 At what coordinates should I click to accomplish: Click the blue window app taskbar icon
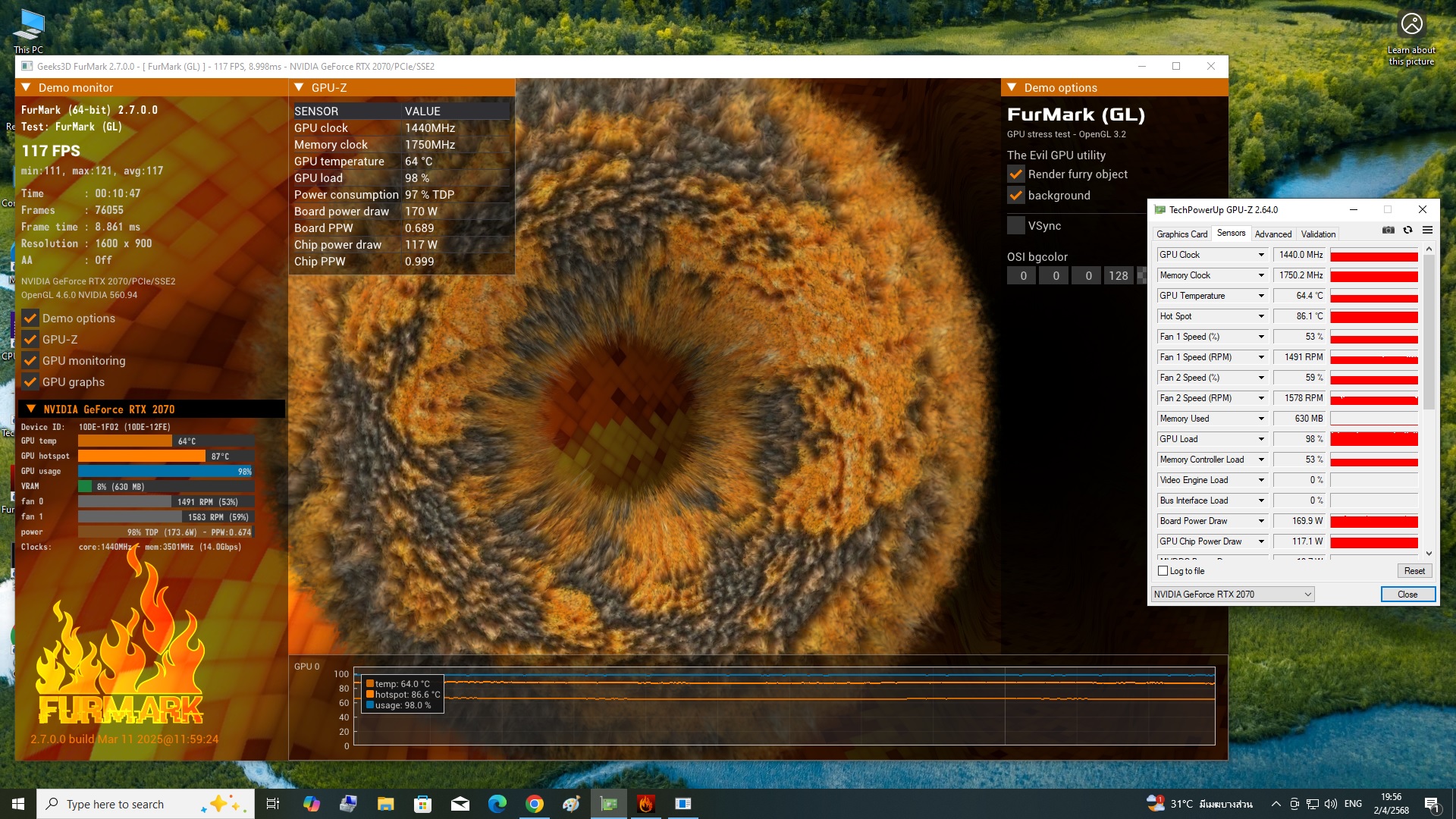pyautogui.click(x=682, y=804)
